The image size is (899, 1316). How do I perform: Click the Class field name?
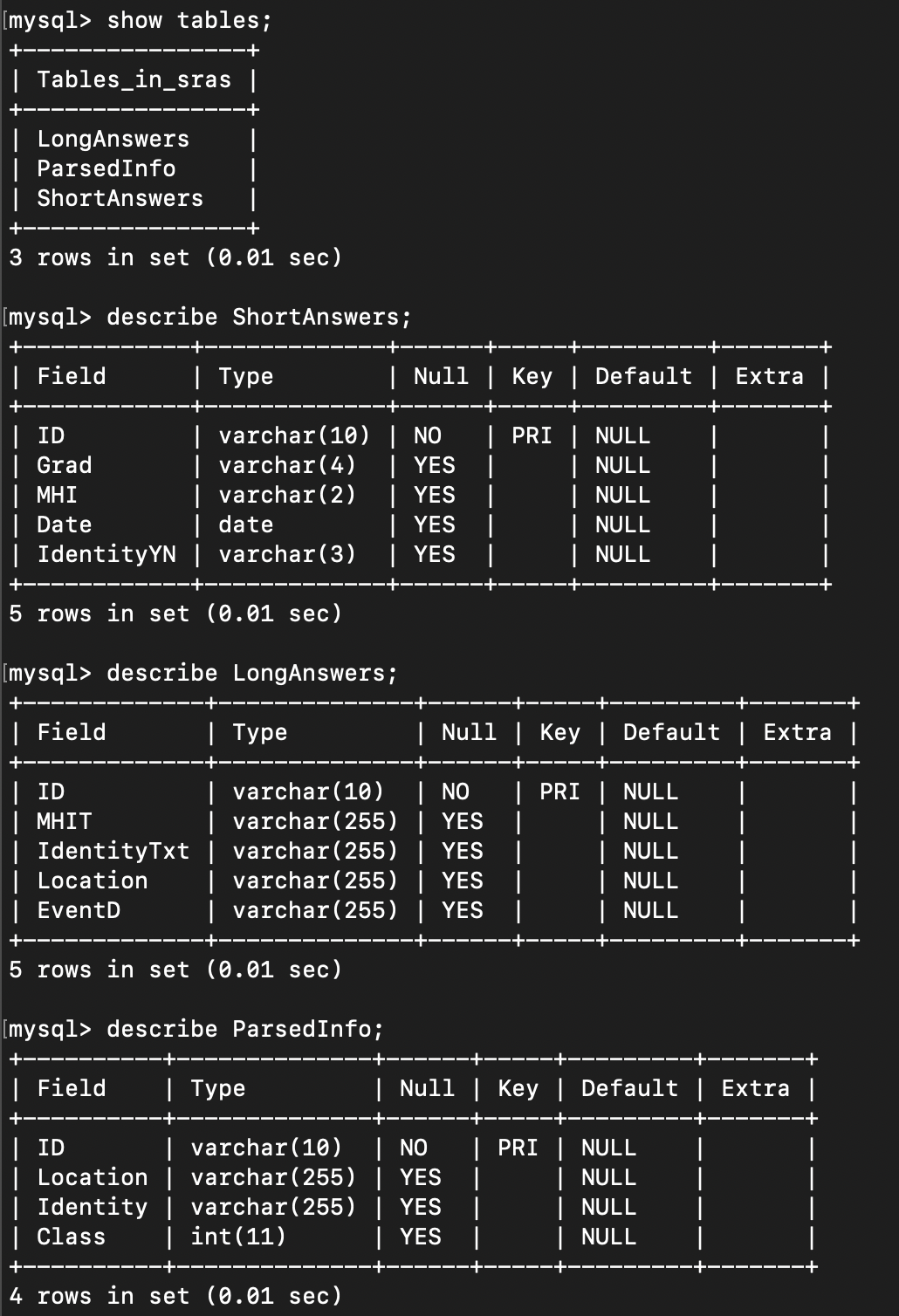coord(72,1237)
